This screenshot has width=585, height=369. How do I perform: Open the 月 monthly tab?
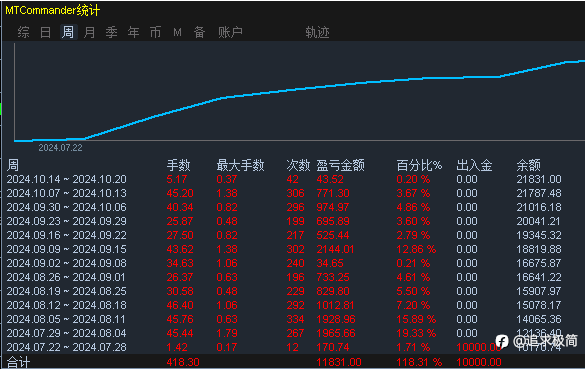click(x=90, y=32)
